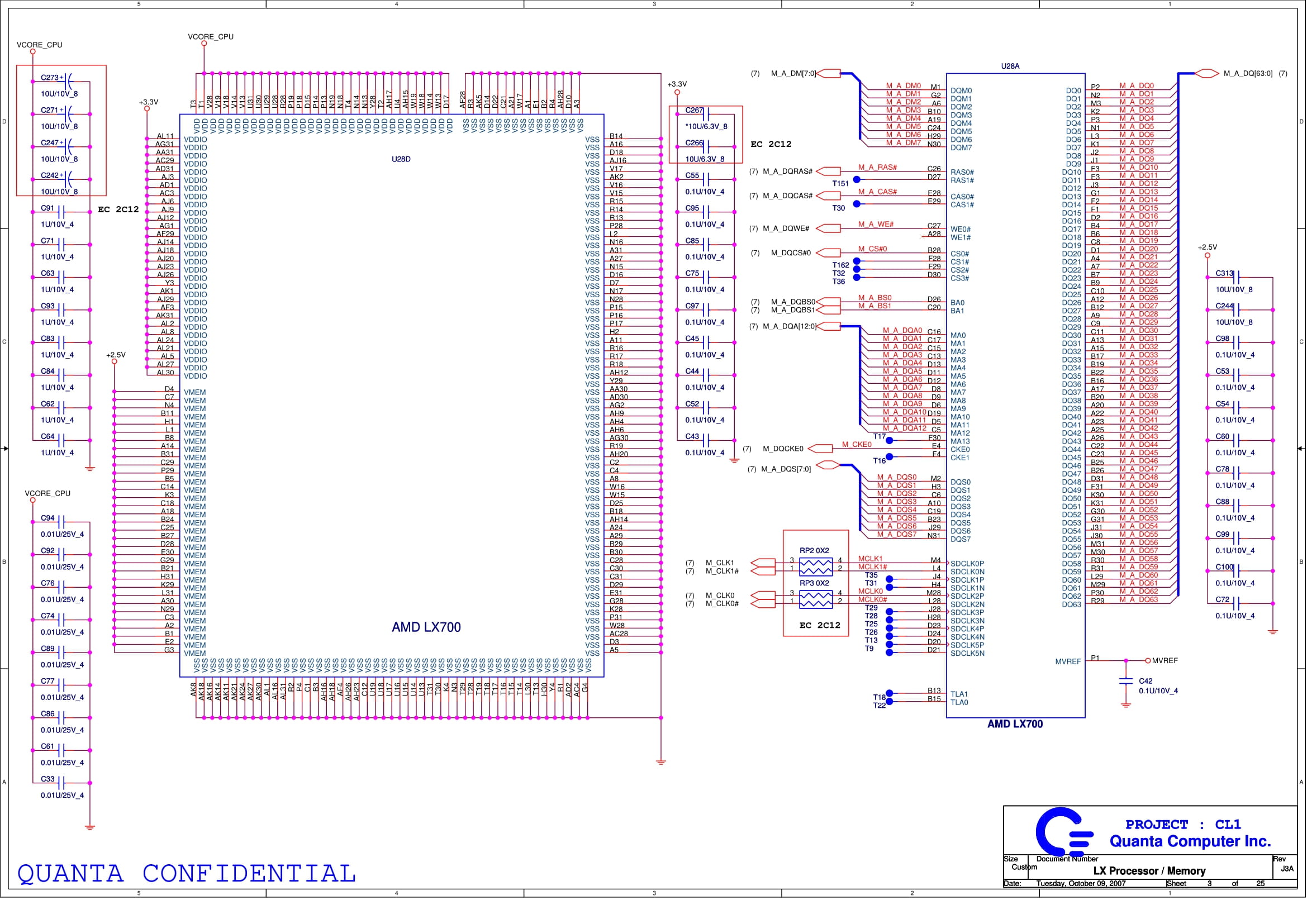Select the M_A_DQRAS# signal label
Image resolution: width=1307 pixels, height=924 pixels.
[788, 172]
